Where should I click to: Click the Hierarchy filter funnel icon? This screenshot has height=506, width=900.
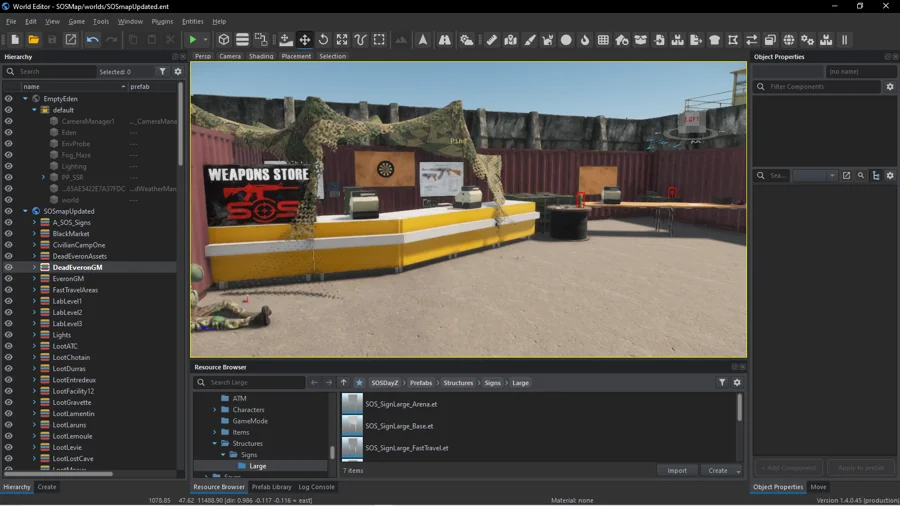tap(162, 72)
